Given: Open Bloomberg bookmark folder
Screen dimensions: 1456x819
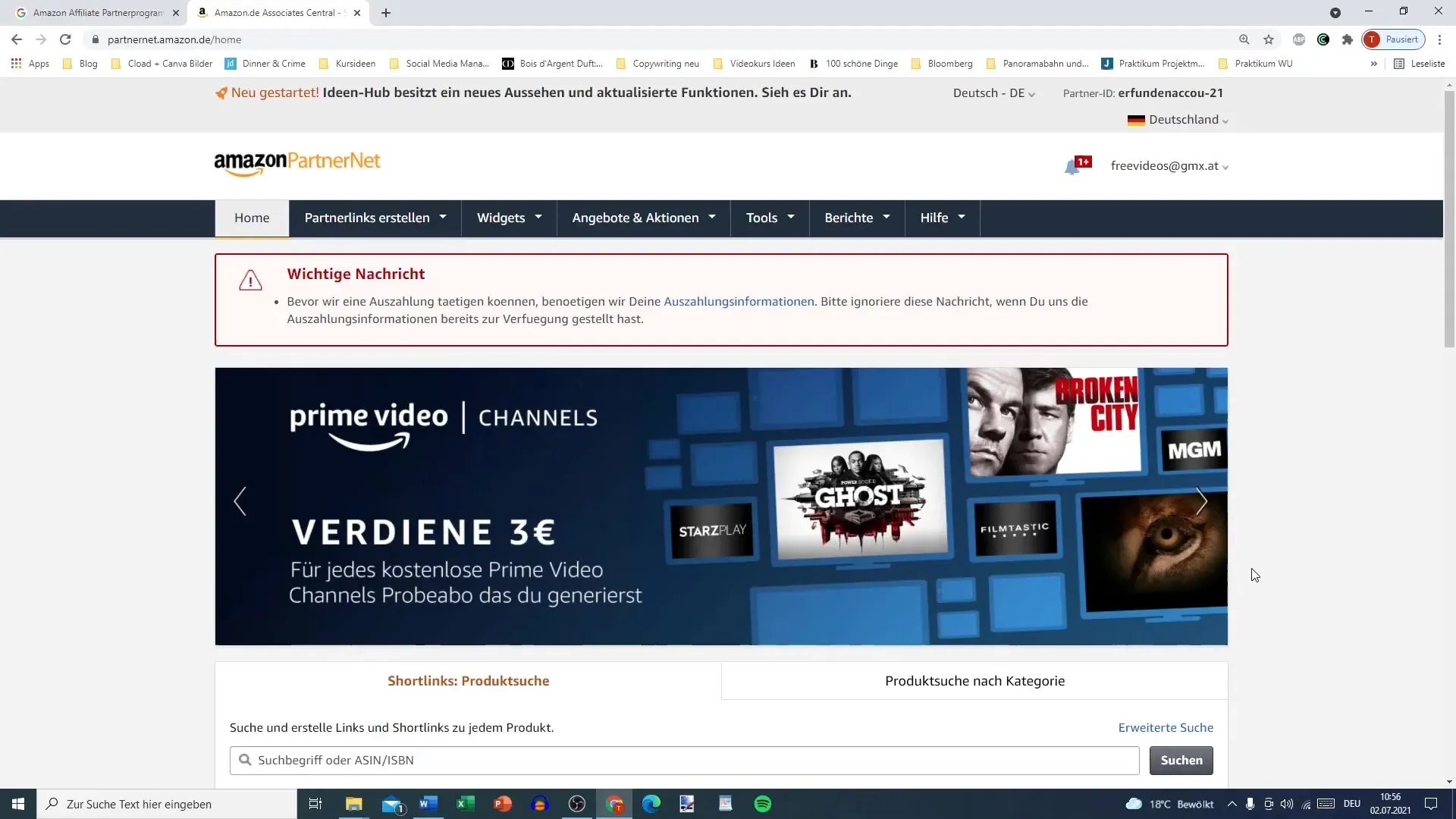Looking at the screenshot, I should (x=941, y=64).
